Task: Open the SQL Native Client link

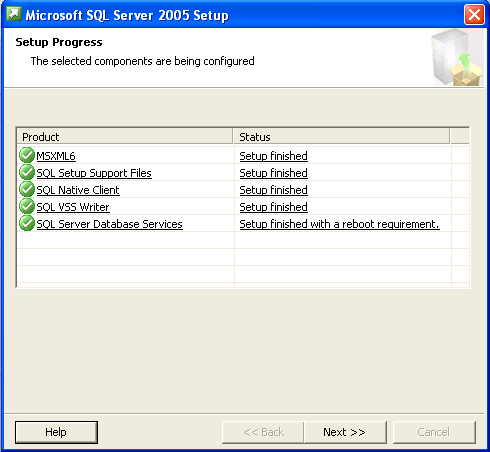Action: [x=78, y=190]
